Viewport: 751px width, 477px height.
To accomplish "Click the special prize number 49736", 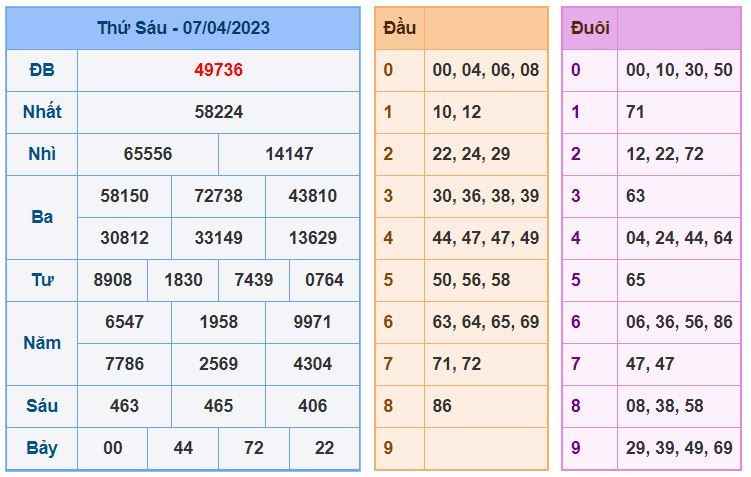I will click(x=218, y=70).
